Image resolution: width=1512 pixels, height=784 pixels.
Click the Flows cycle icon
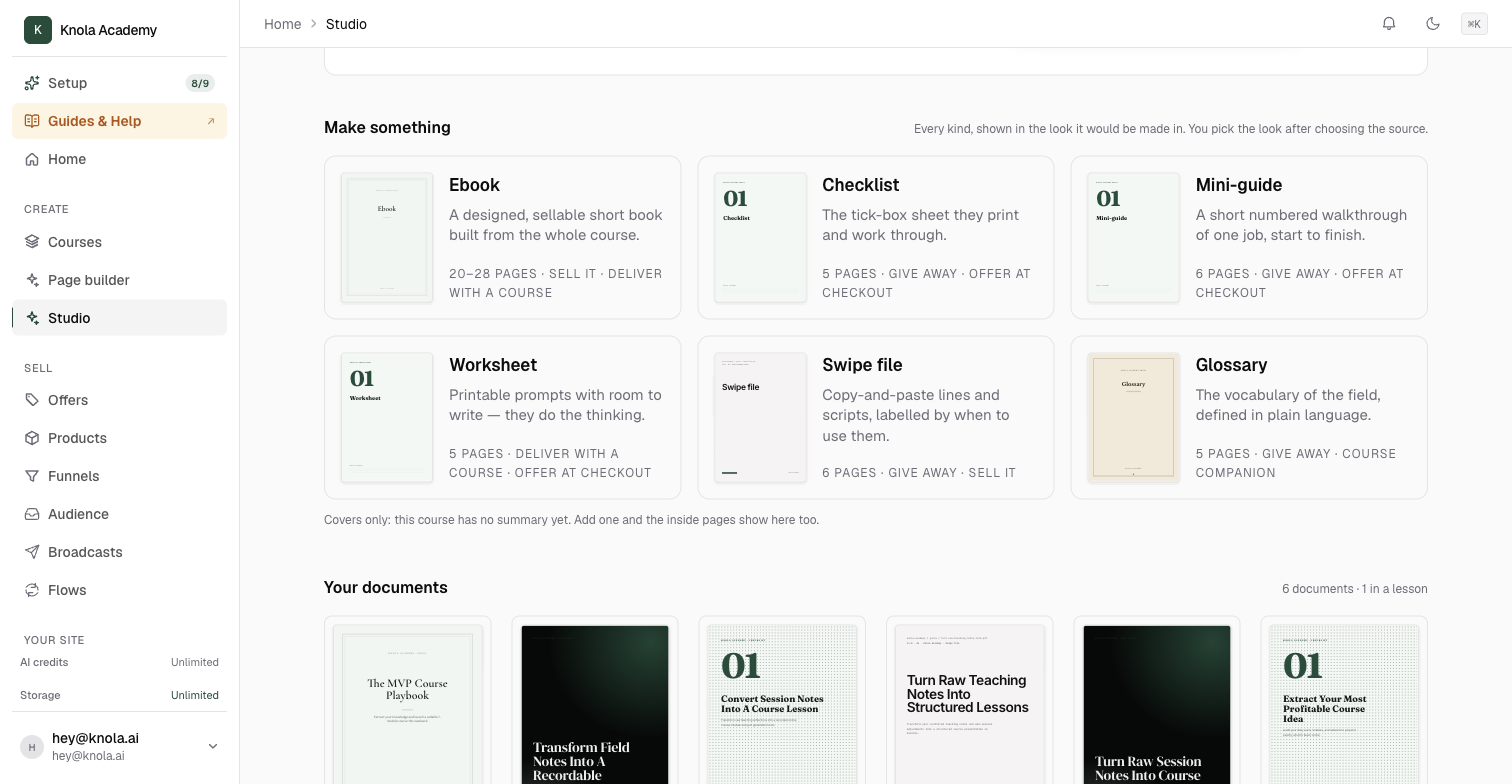pos(32,590)
